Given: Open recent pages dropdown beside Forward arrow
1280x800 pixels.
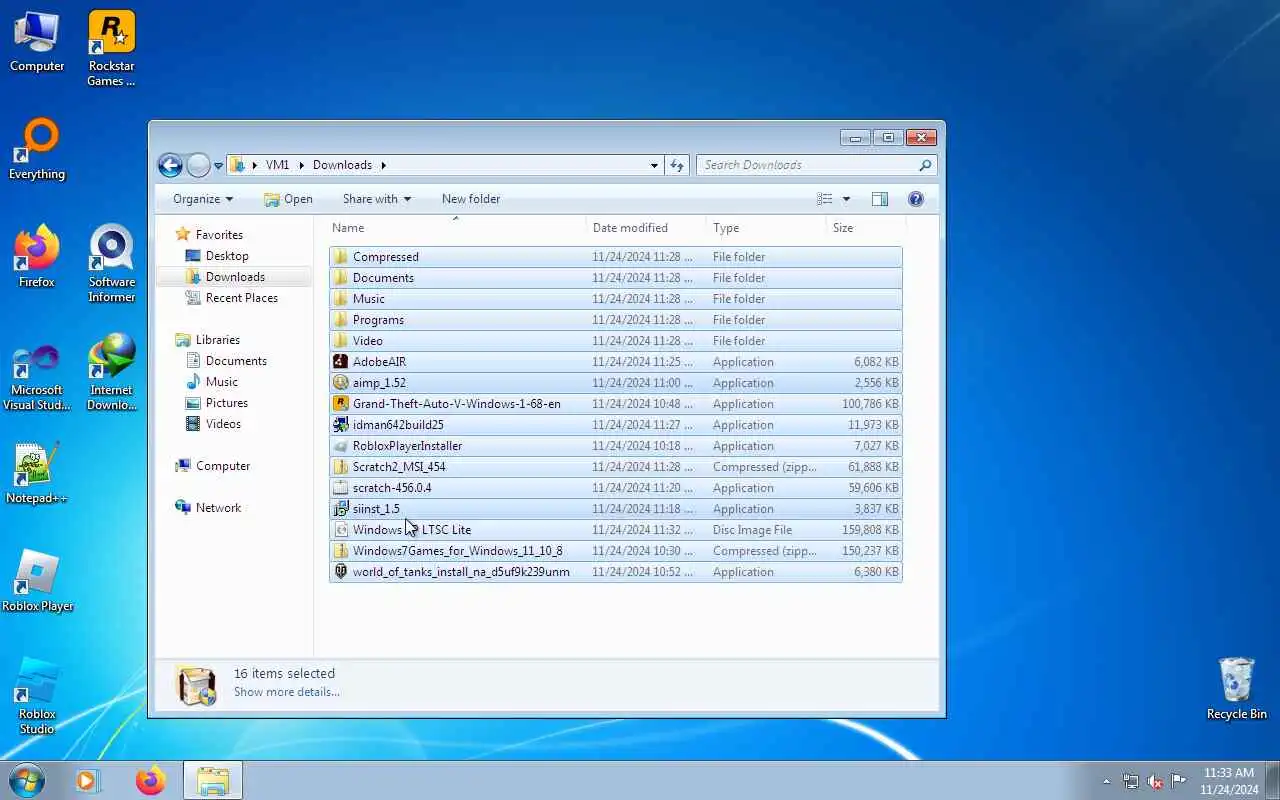Looking at the screenshot, I should click(218, 166).
